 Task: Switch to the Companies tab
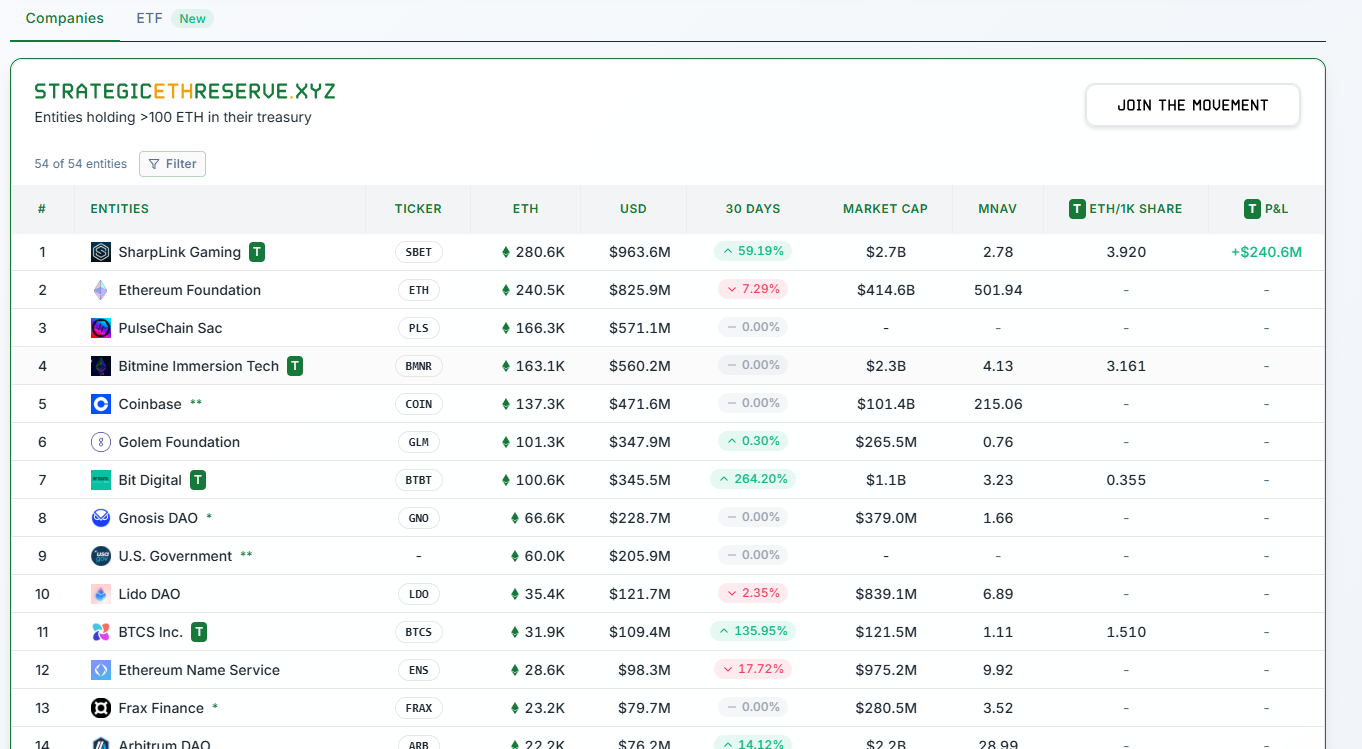pyautogui.click(x=65, y=18)
